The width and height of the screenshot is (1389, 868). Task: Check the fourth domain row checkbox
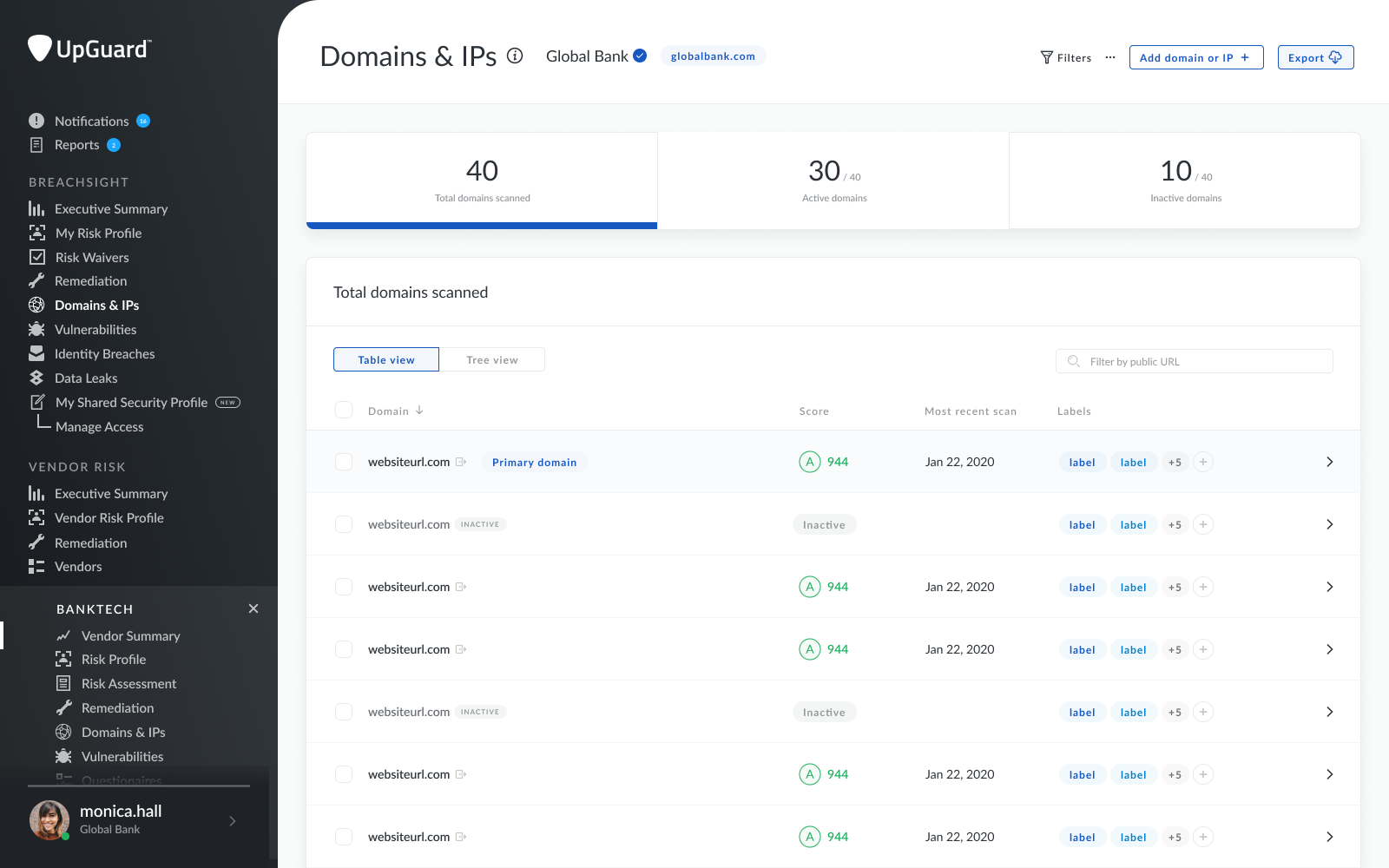pyautogui.click(x=344, y=649)
